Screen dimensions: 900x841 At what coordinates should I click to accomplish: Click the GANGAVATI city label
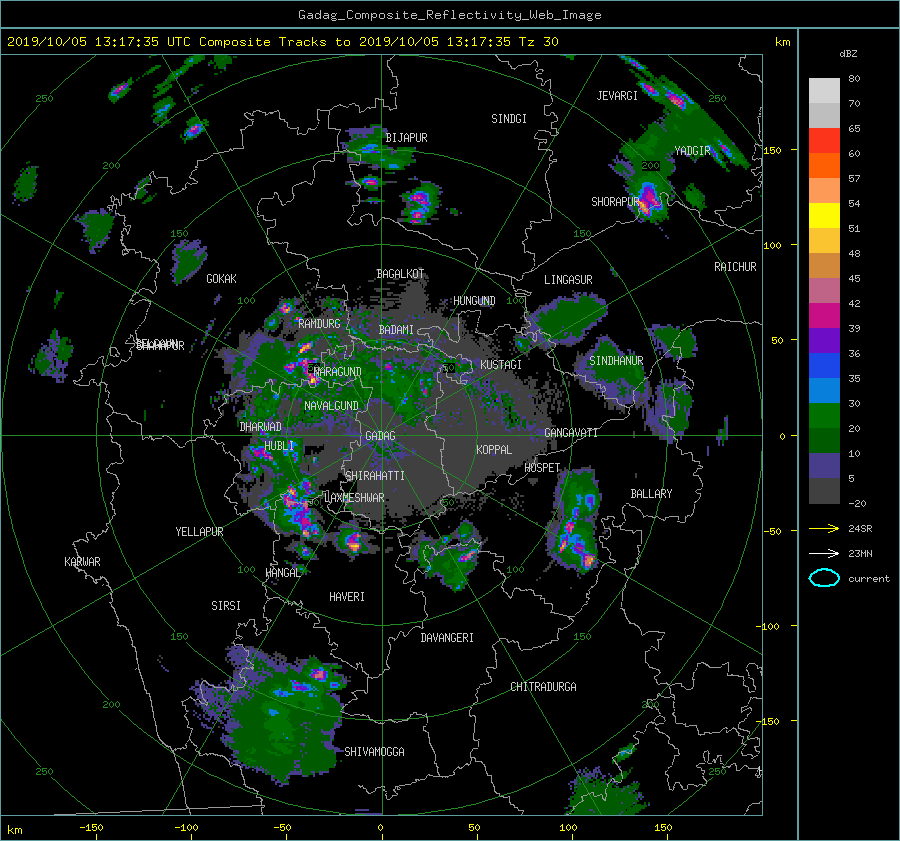571,432
